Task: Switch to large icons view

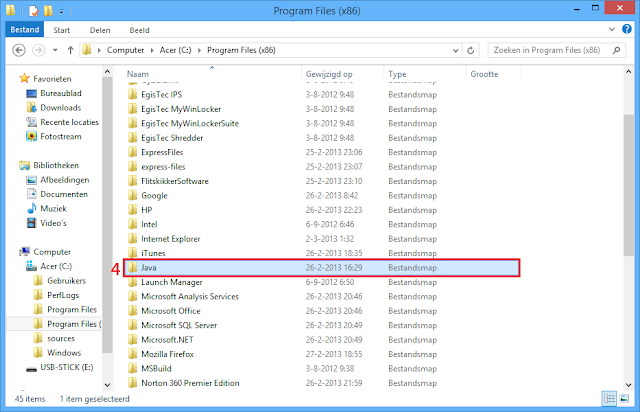Action: [624, 399]
